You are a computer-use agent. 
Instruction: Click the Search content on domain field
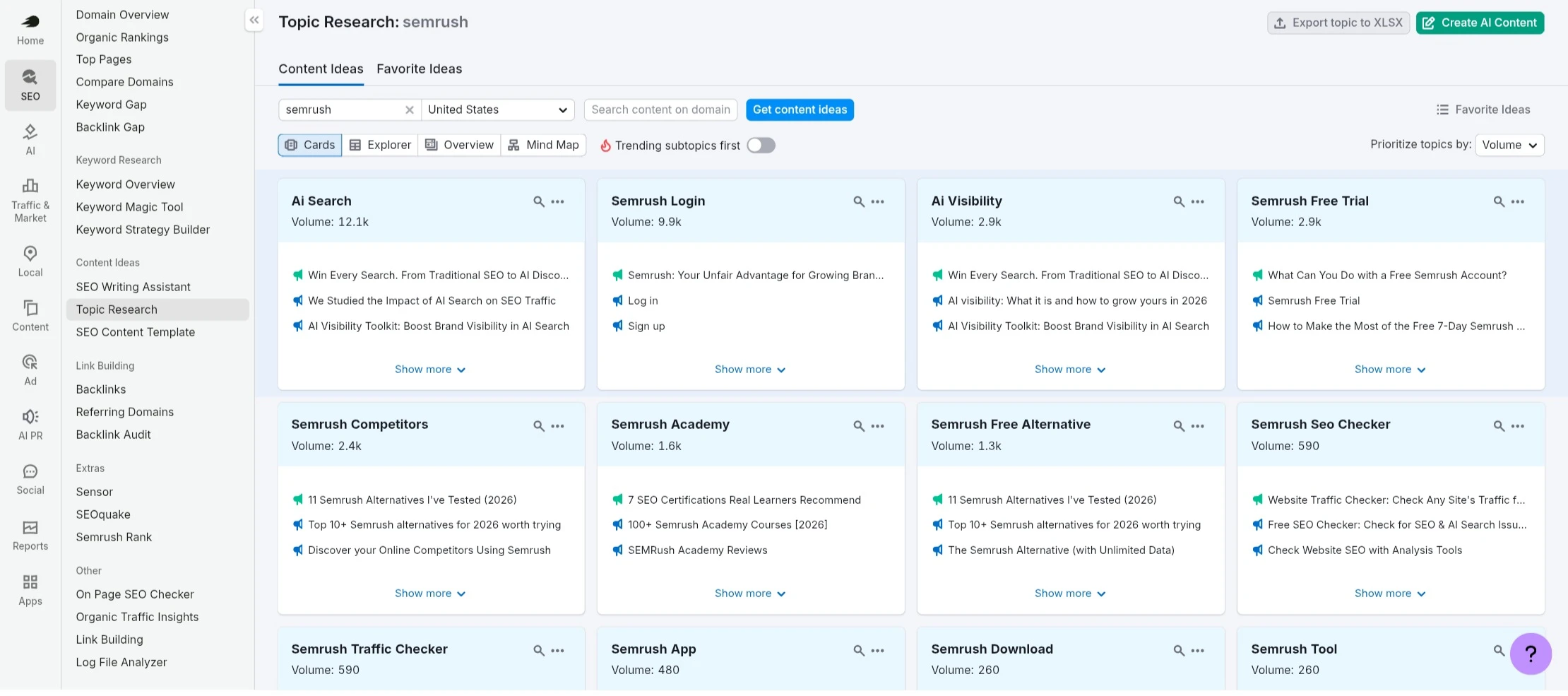(660, 110)
